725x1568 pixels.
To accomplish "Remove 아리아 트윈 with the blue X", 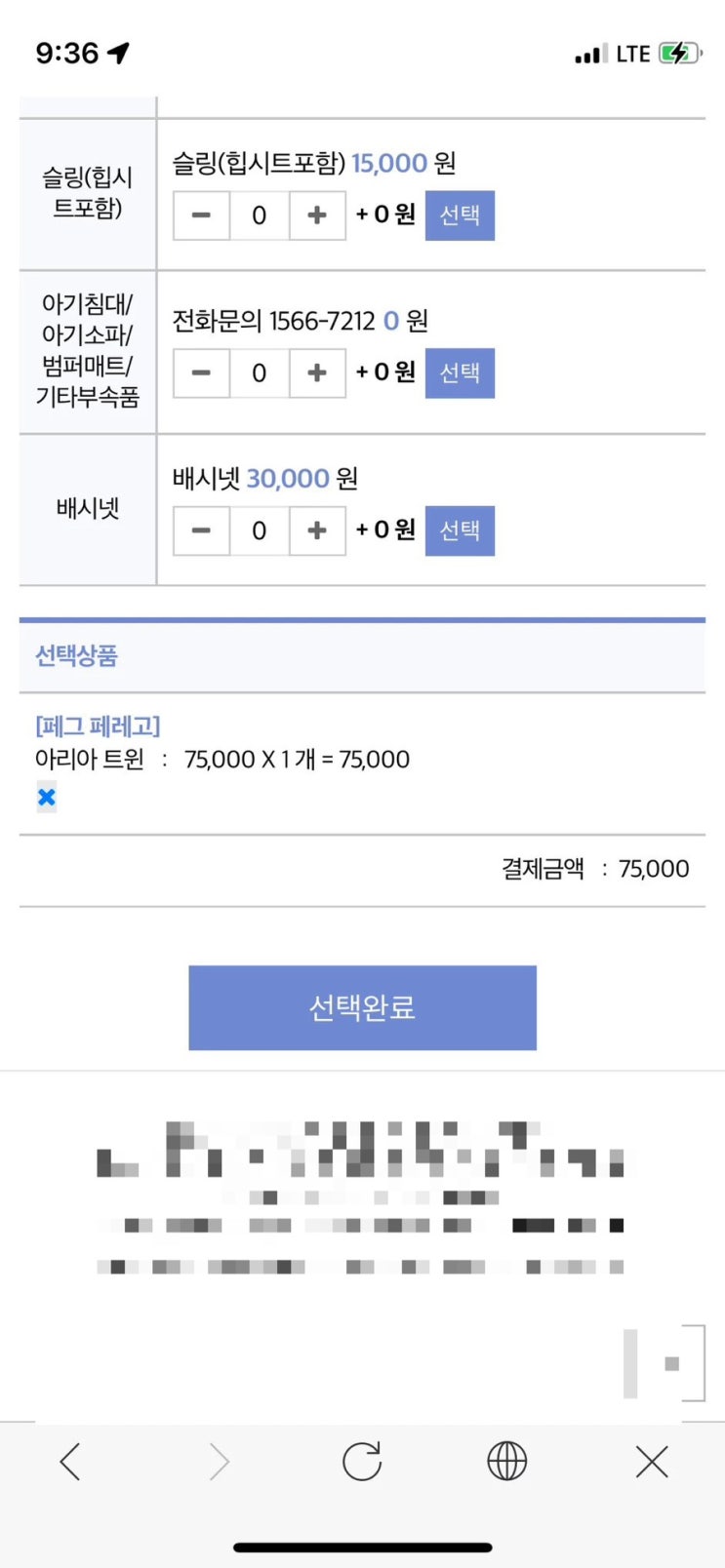I will [x=46, y=798].
